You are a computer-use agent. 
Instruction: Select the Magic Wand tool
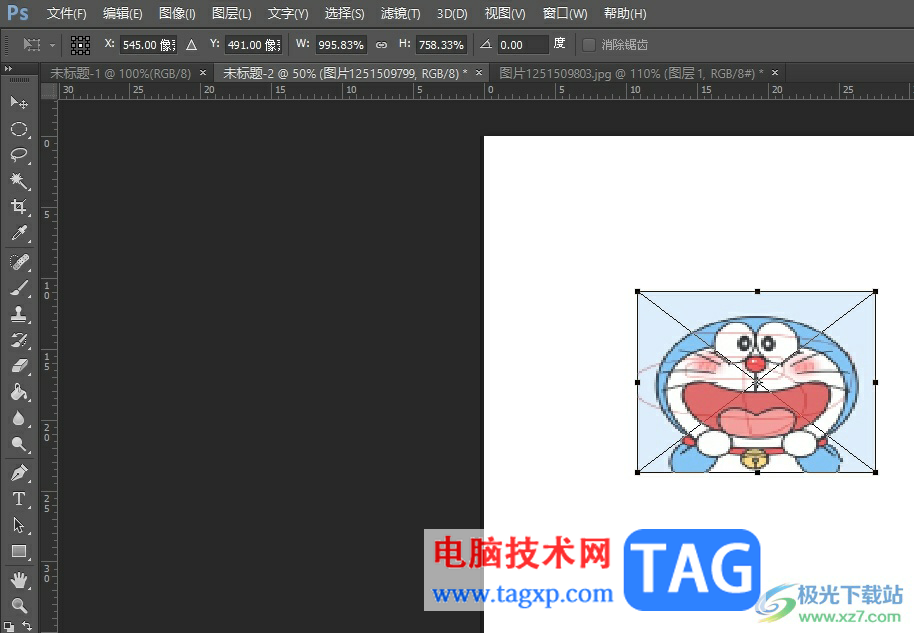click(19, 181)
